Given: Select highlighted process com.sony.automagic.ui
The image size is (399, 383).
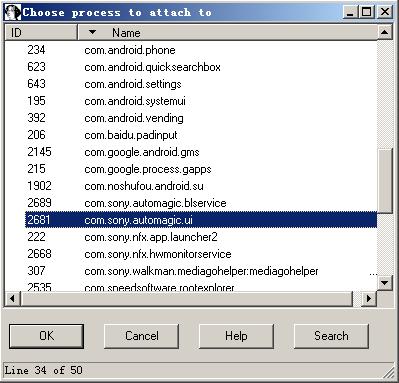Looking at the screenshot, I should [201, 220].
